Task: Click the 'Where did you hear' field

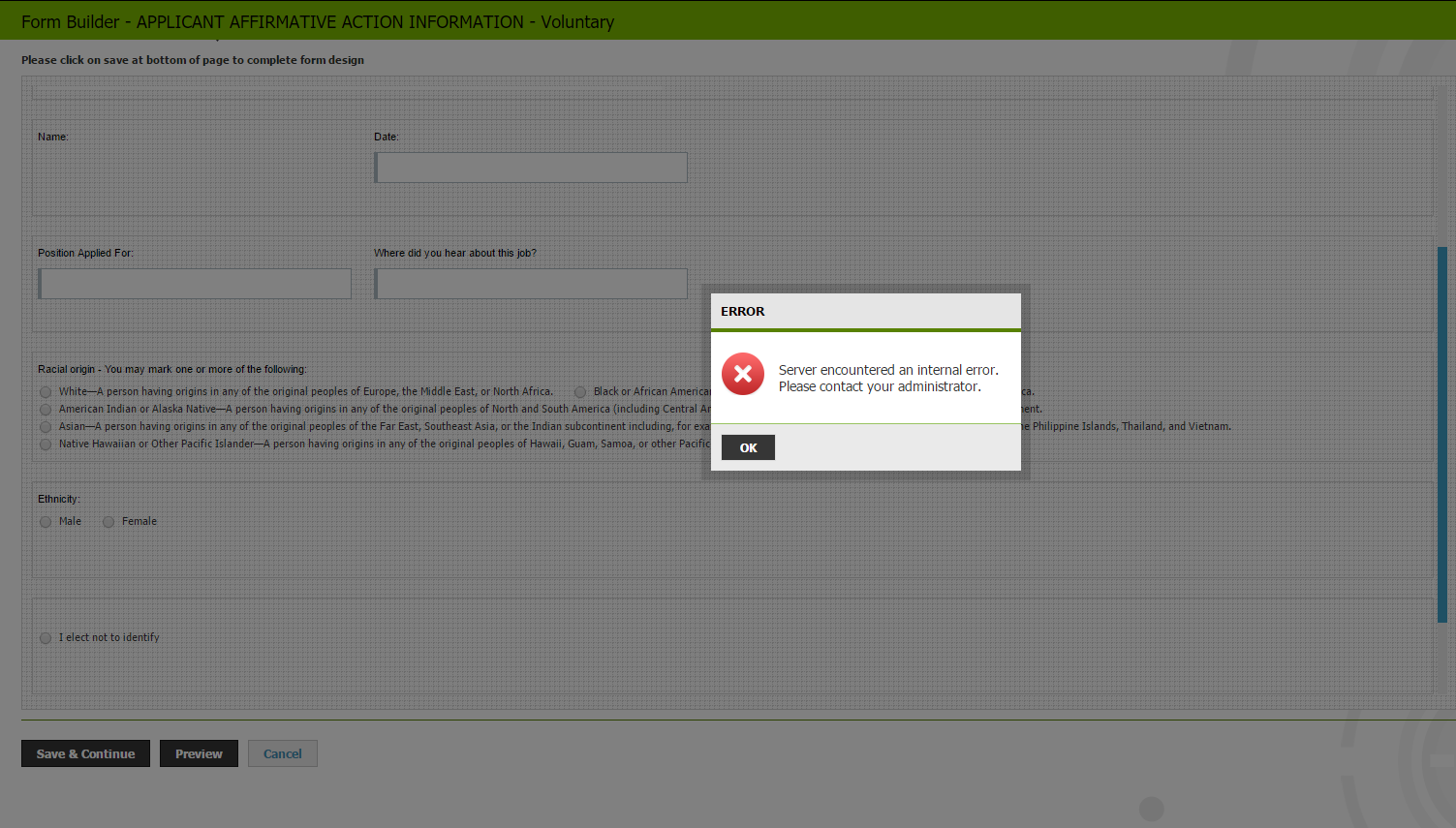Action: (x=531, y=284)
